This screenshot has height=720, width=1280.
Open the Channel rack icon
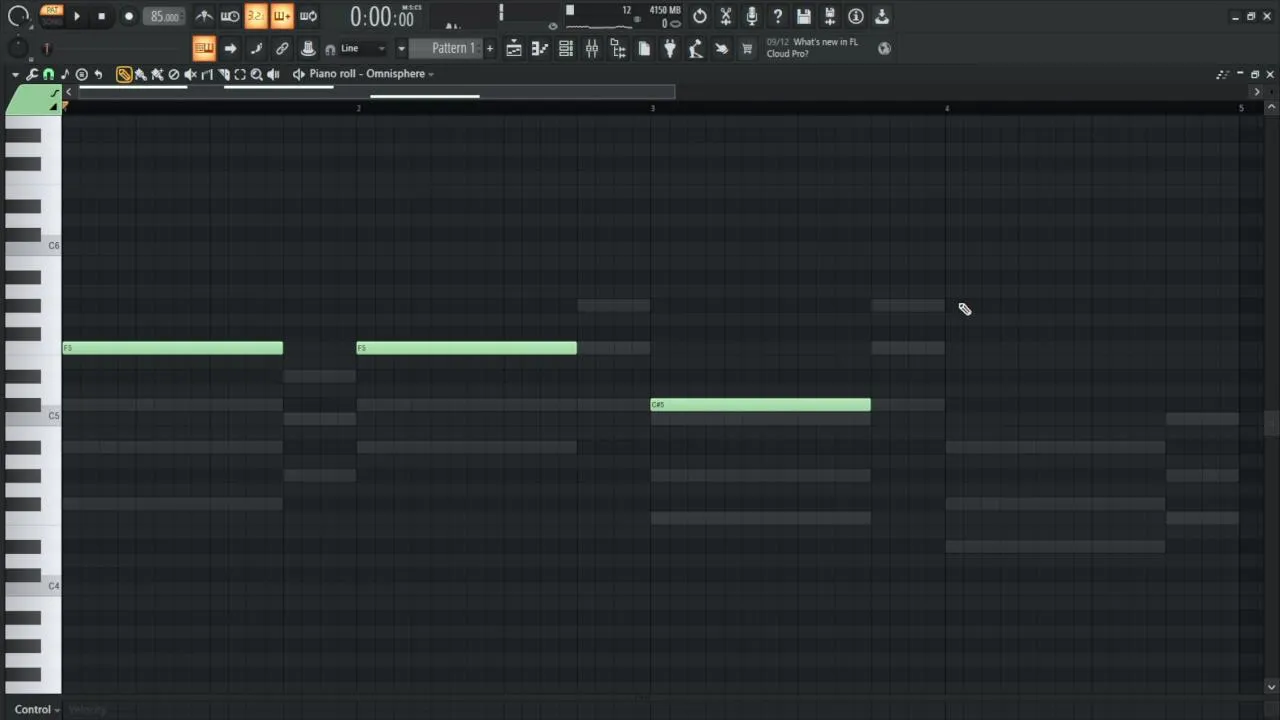point(566,48)
